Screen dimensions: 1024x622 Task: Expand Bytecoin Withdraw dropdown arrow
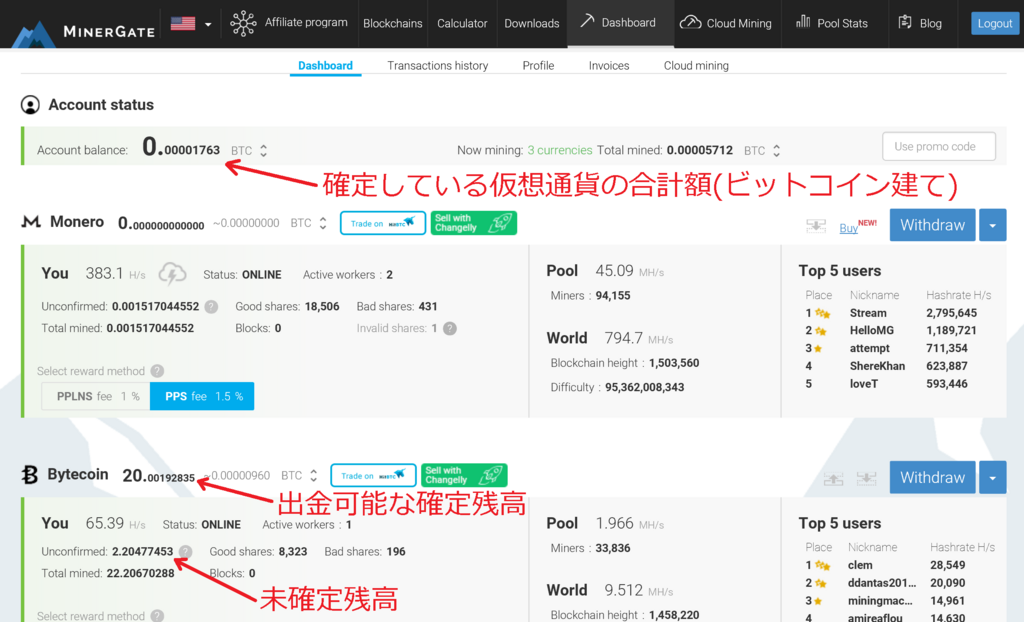click(x=992, y=478)
